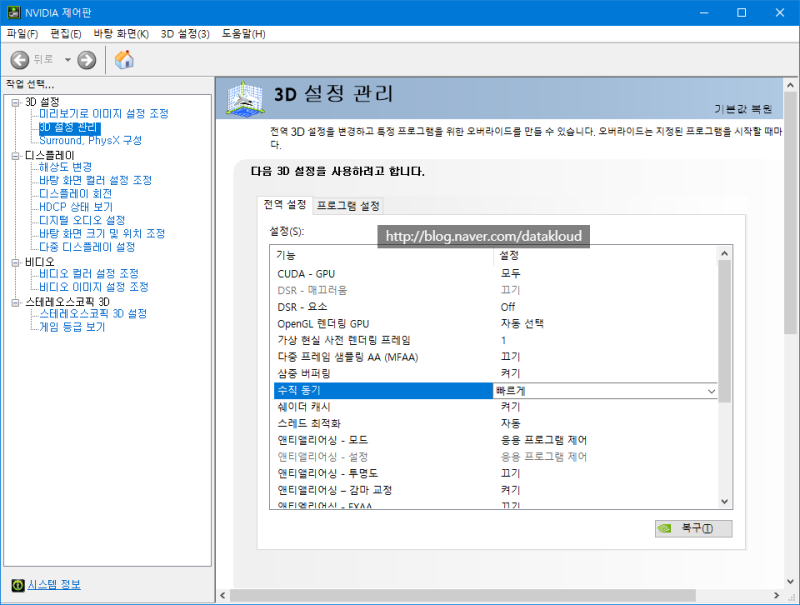Collapse the 스테레오스코픽 3D tree node
The image size is (800, 605).
coord(16,302)
